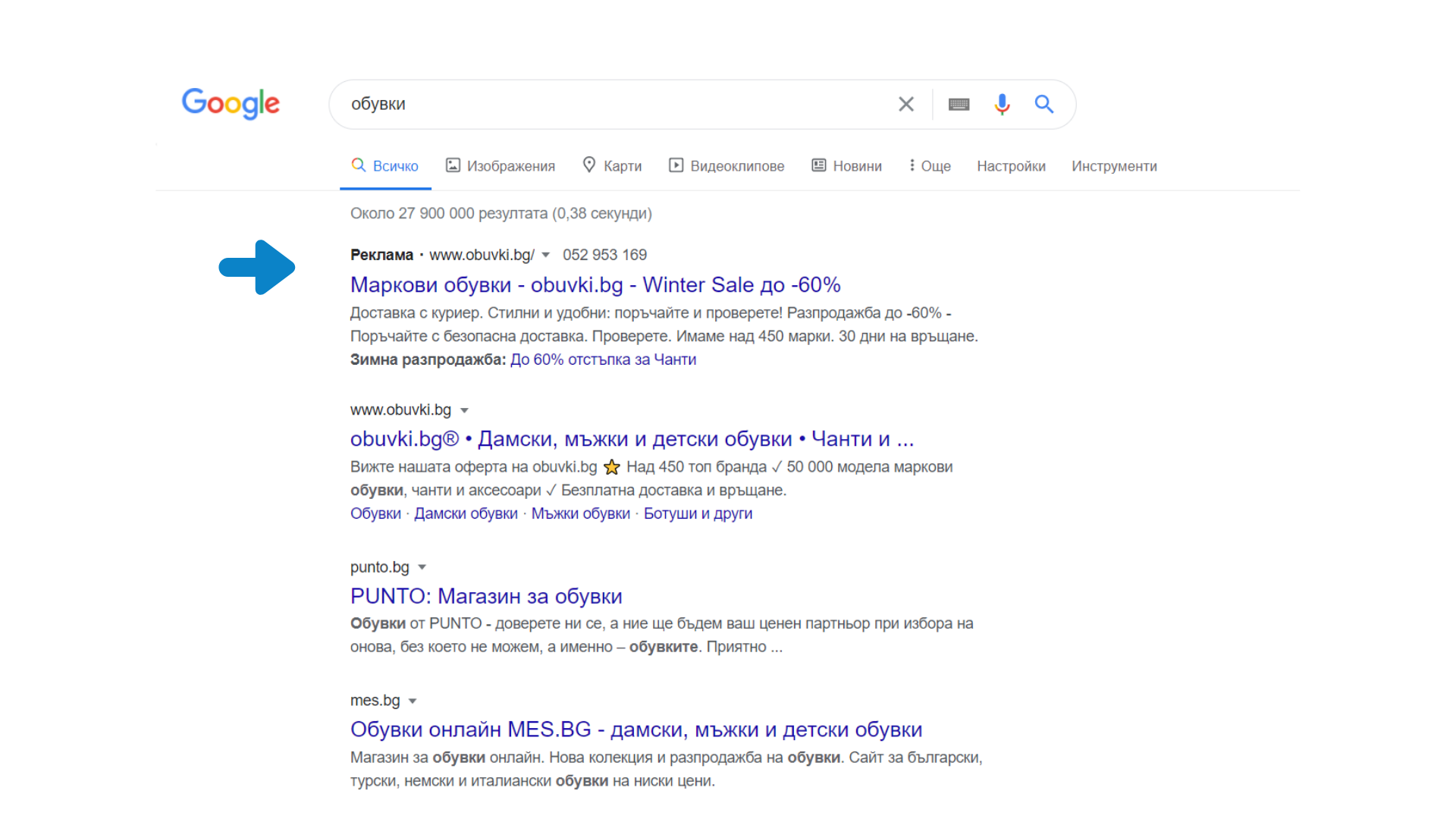This screenshot has height=819, width=1456.
Task: Select the Всичко tab
Action: 385,166
